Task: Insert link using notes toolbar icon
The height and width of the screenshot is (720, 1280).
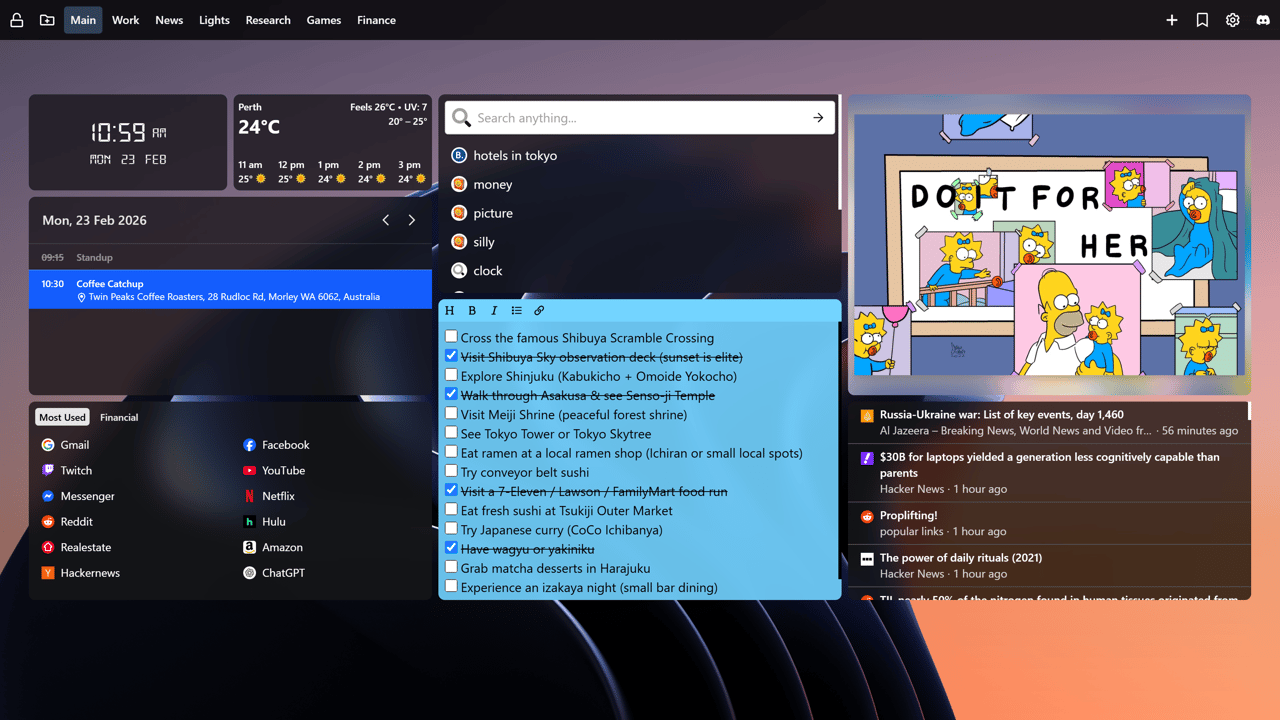Action: pos(539,311)
